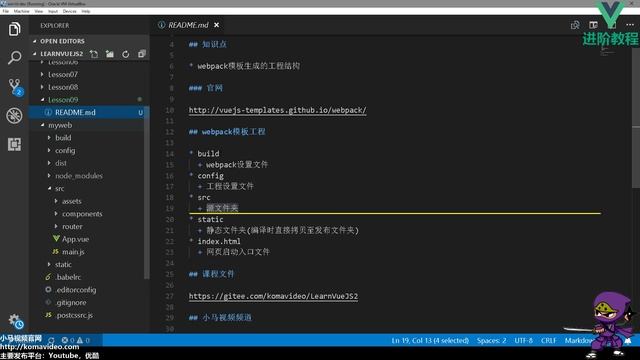Open the Input menu
Viewport: 640px width, 360px height.
[x=53, y=11]
